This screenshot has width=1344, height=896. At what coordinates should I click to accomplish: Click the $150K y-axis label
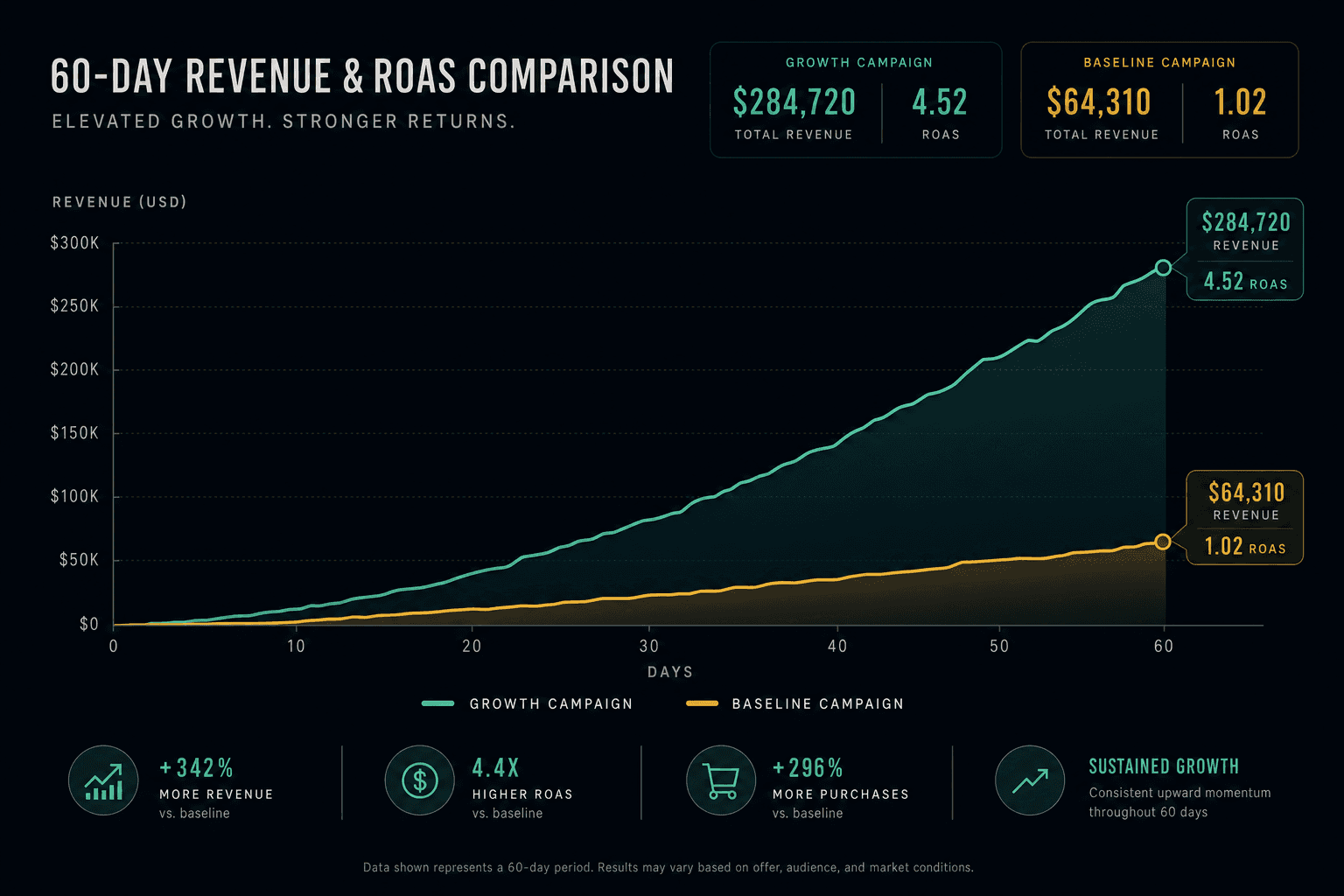click(x=74, y=433)
